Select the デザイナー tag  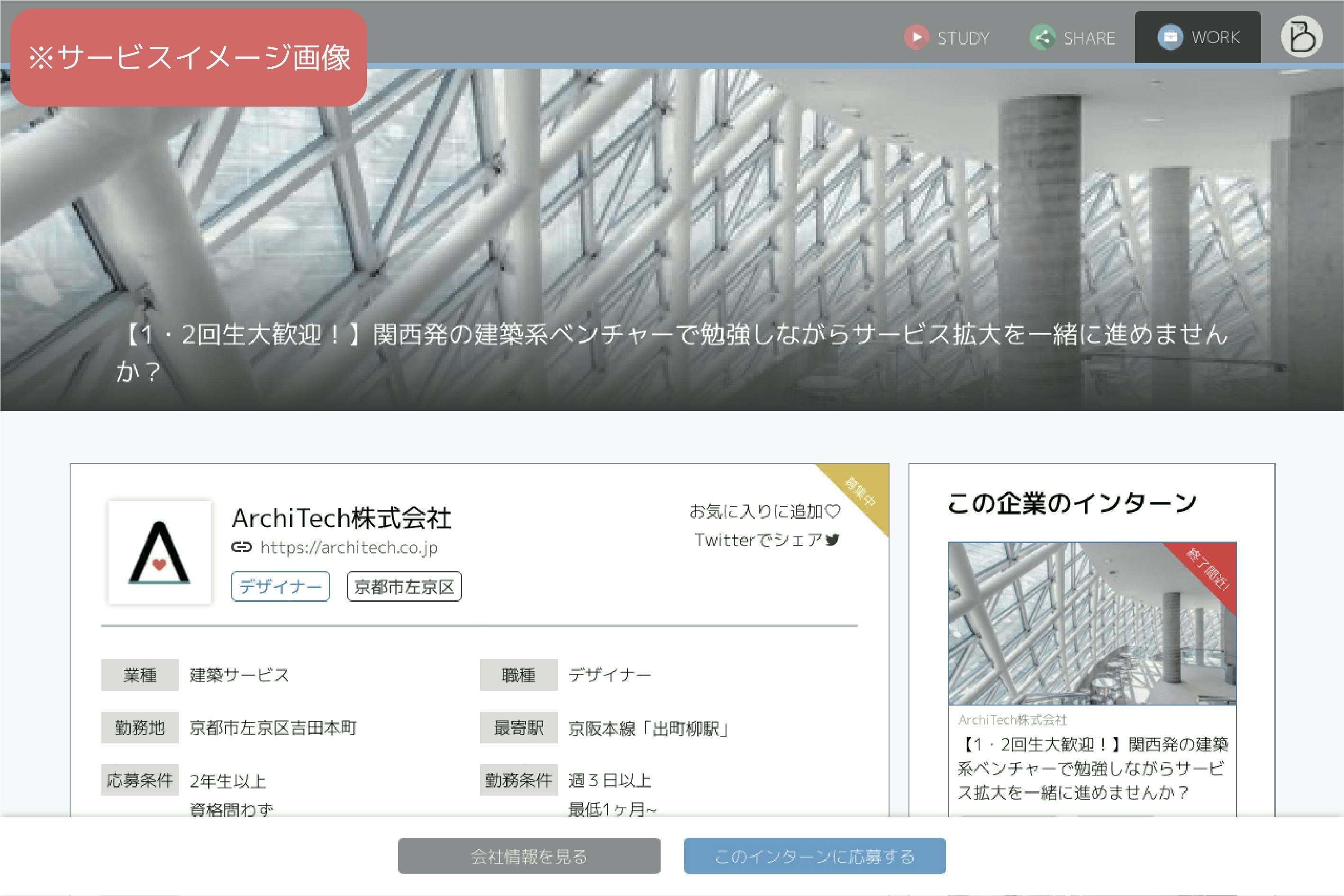[x=280, y=586]
